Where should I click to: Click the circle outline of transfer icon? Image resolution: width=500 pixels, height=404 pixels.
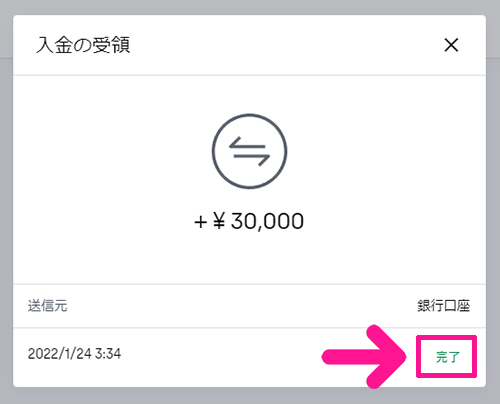click(x=249, y=115)
